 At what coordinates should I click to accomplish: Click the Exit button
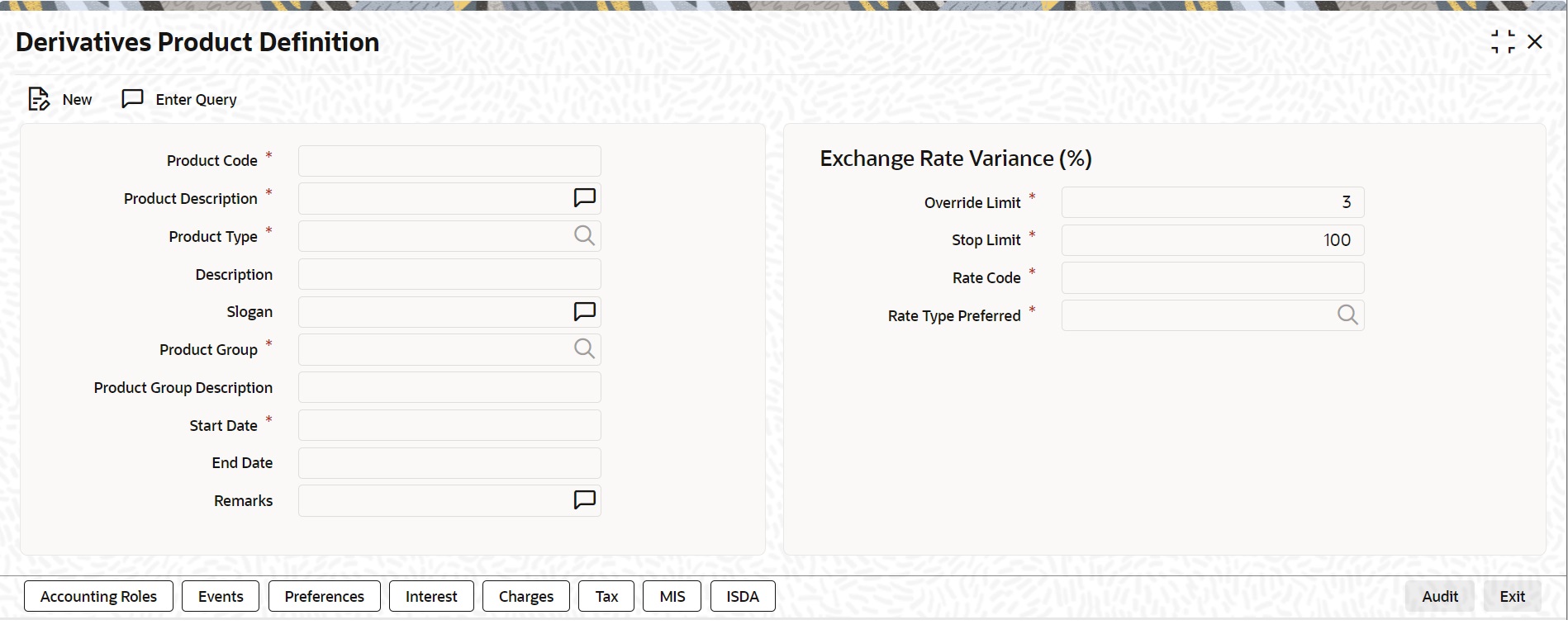tap(1513, 596)
